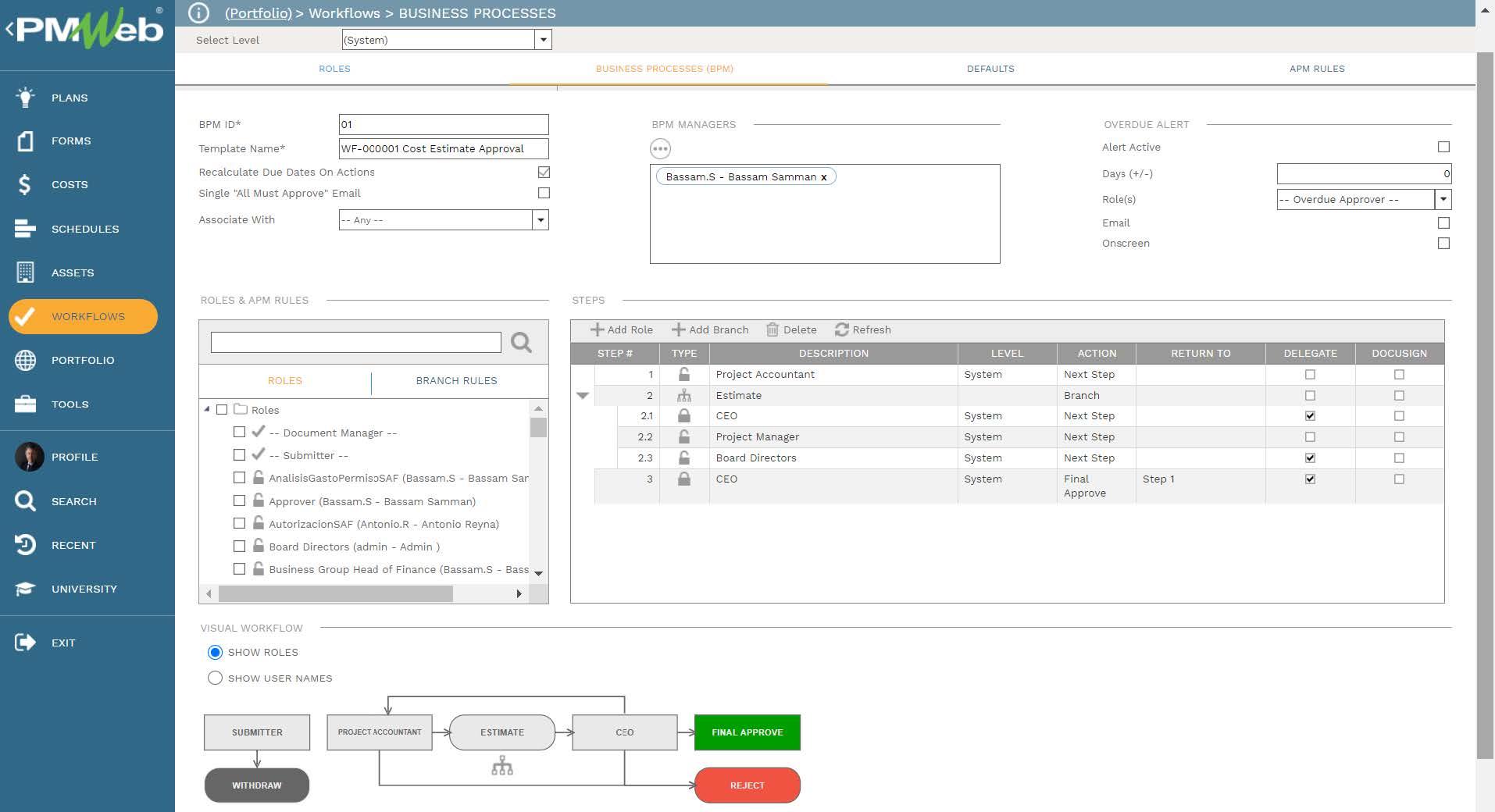
Task: Uncheck Recalculate Due Dates On Actions
Action: [544, 172]
